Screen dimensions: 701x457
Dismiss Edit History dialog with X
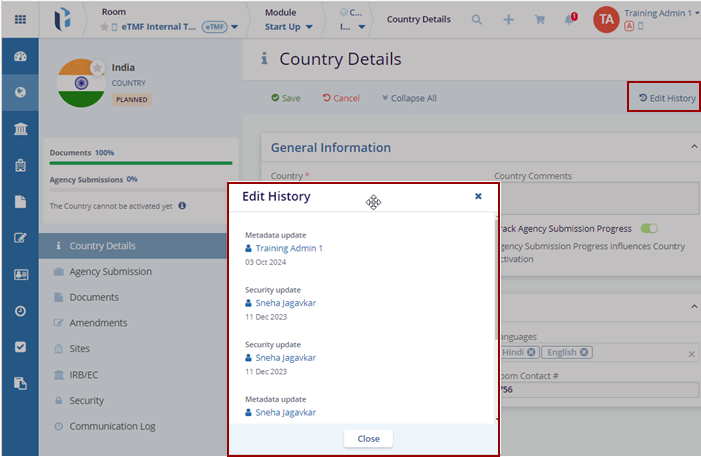[x=478, y=197]
